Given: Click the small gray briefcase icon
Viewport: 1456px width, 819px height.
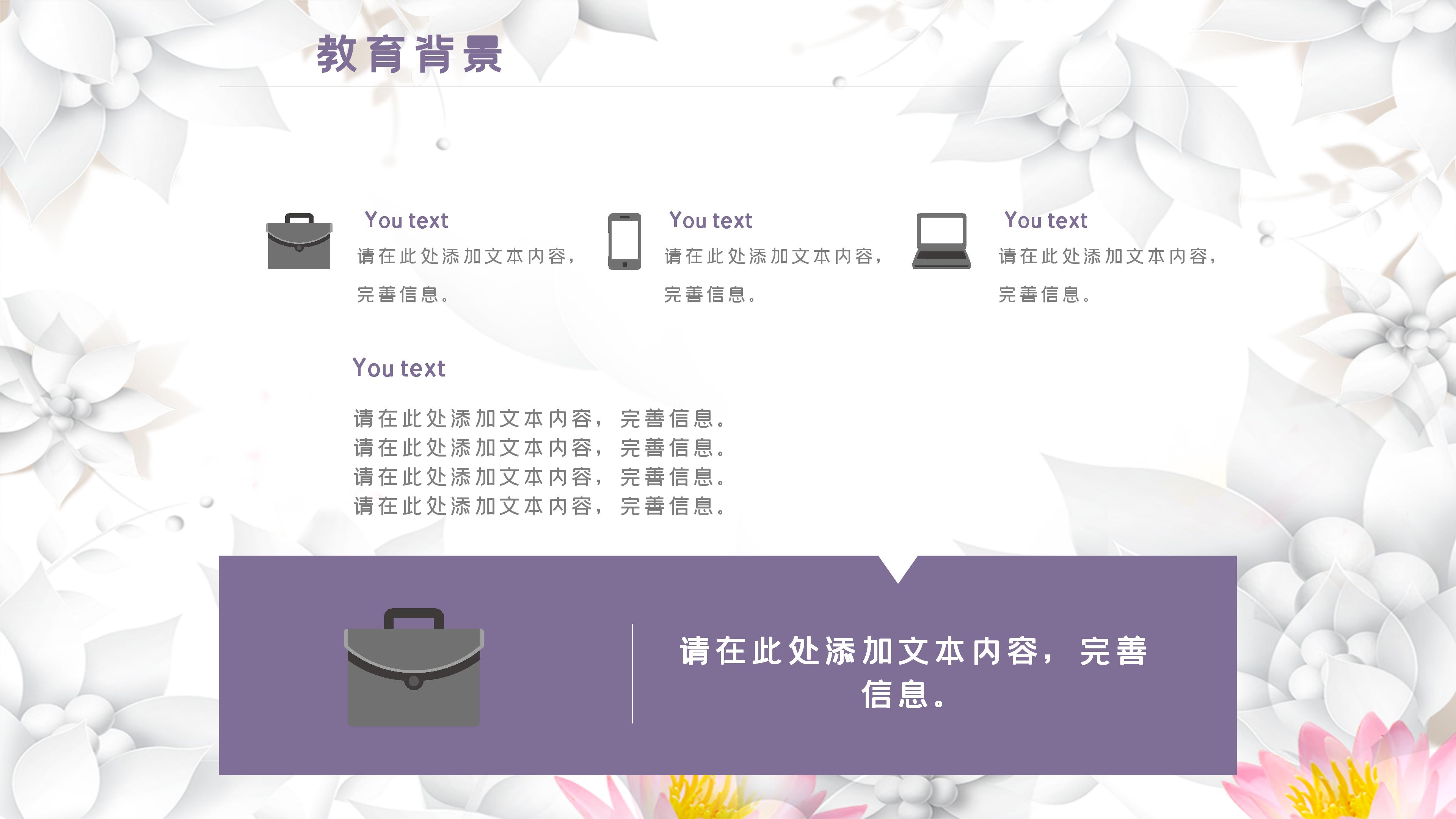Looking at the screenshot, I should click(x=299, y=242).
